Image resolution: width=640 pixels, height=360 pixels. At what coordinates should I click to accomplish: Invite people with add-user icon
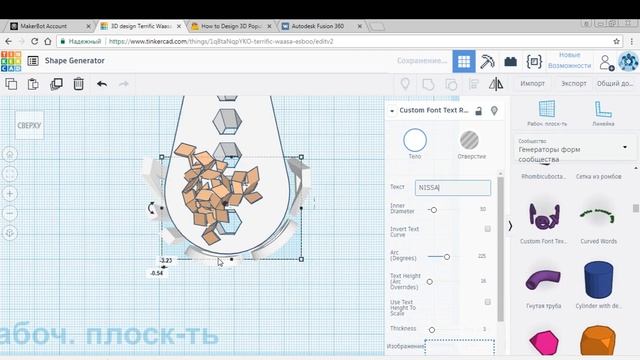coord(607,62)
